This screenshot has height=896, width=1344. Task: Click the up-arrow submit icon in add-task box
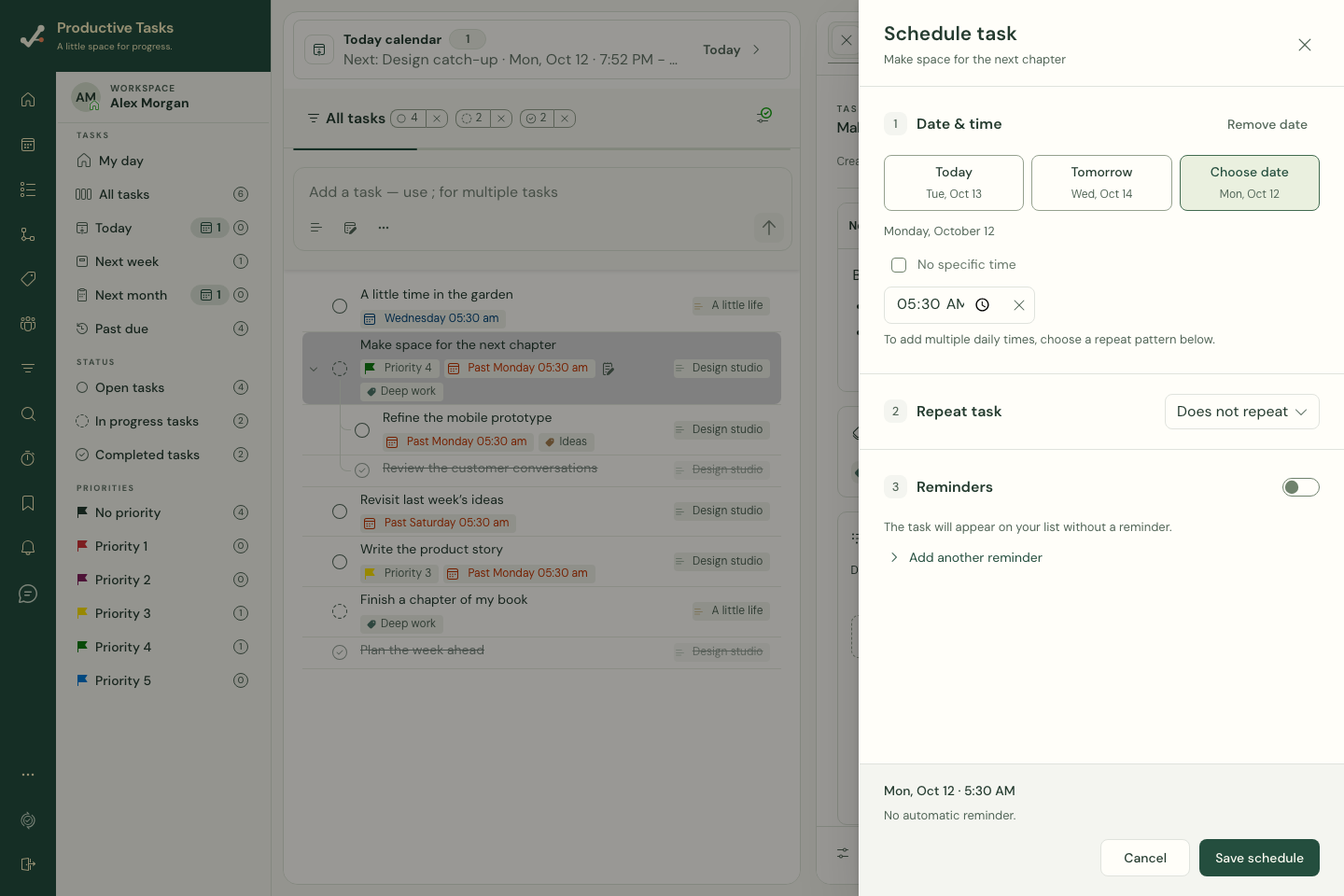pos(769,228)
